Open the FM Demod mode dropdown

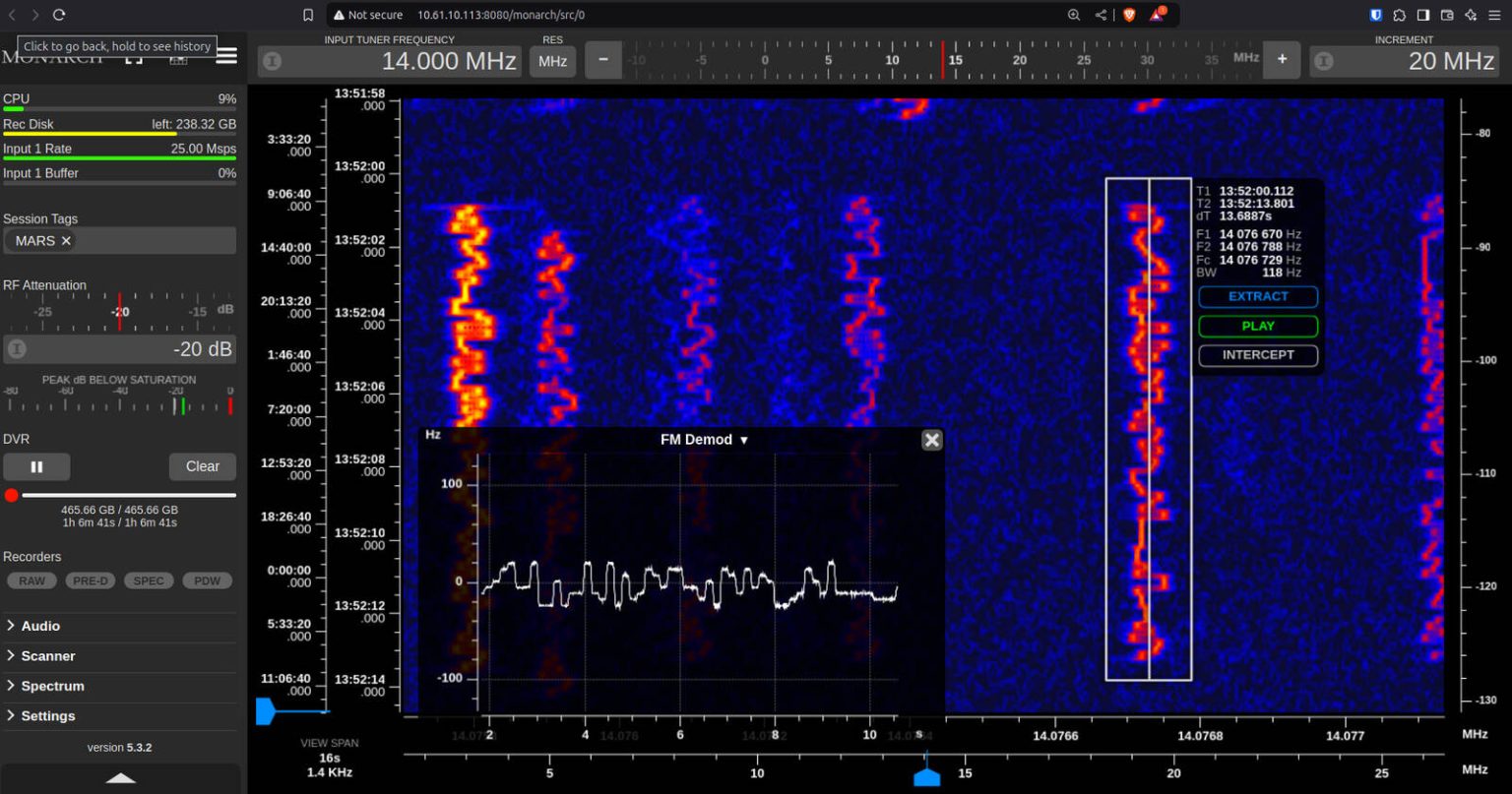(743, 440)
